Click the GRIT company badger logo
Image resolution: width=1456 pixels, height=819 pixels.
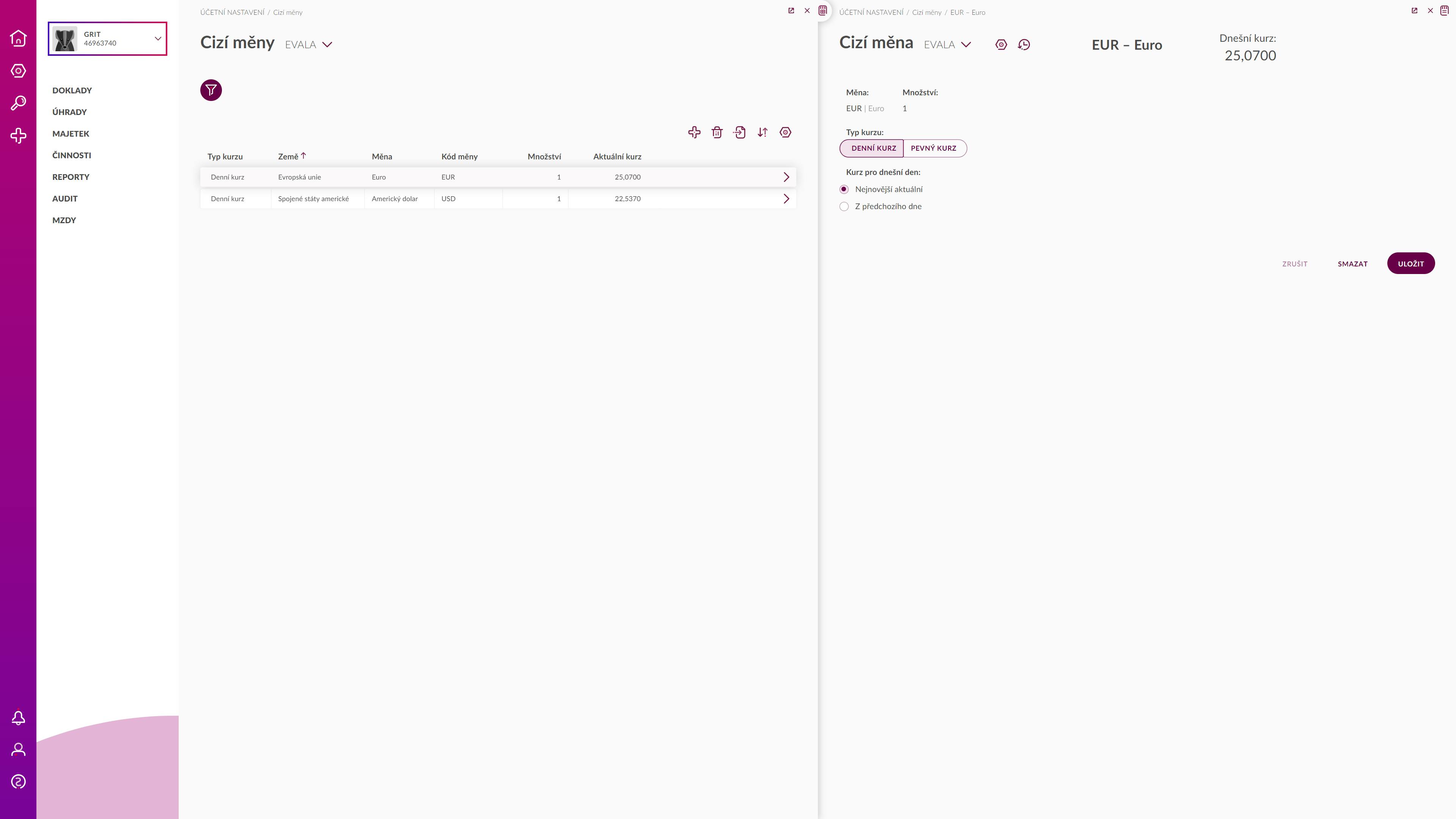click(65, 38)
